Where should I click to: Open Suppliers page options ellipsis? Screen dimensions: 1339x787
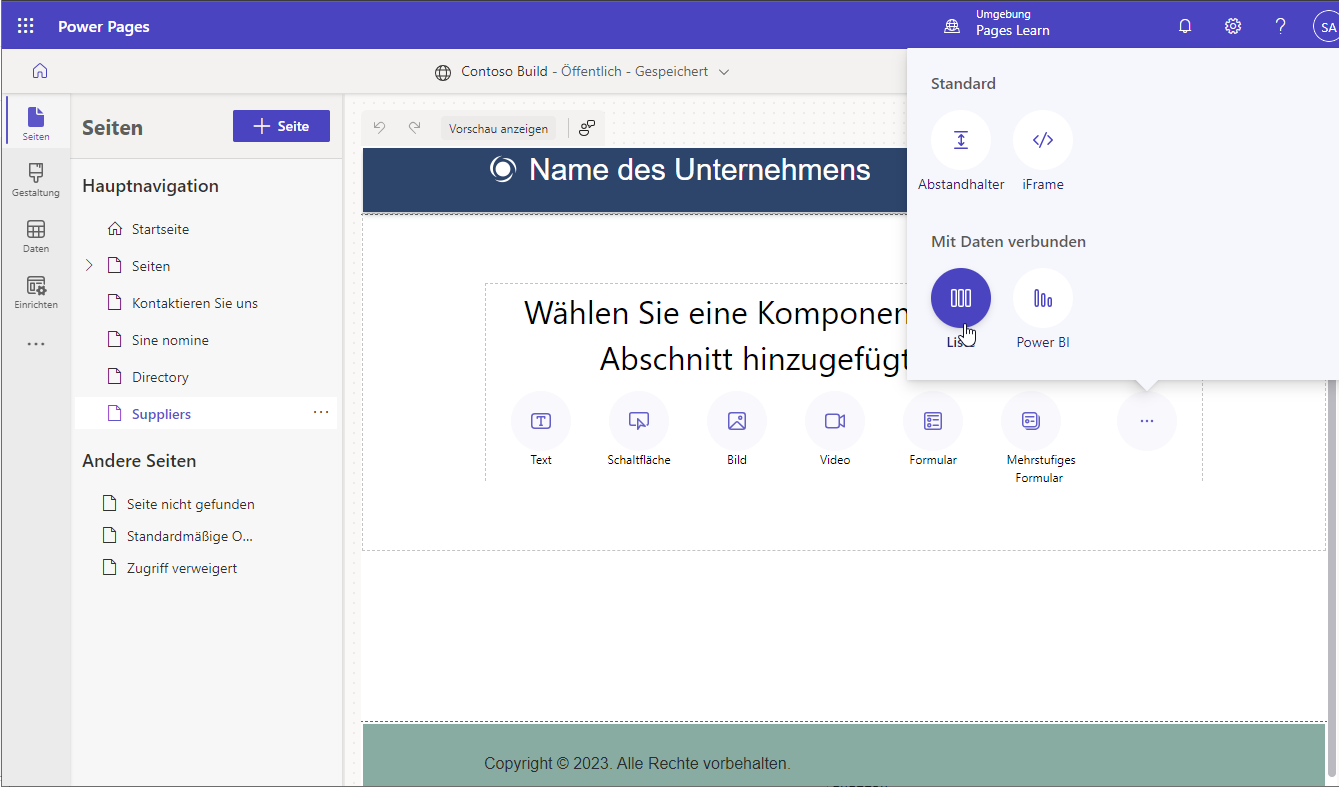(321, 413)
